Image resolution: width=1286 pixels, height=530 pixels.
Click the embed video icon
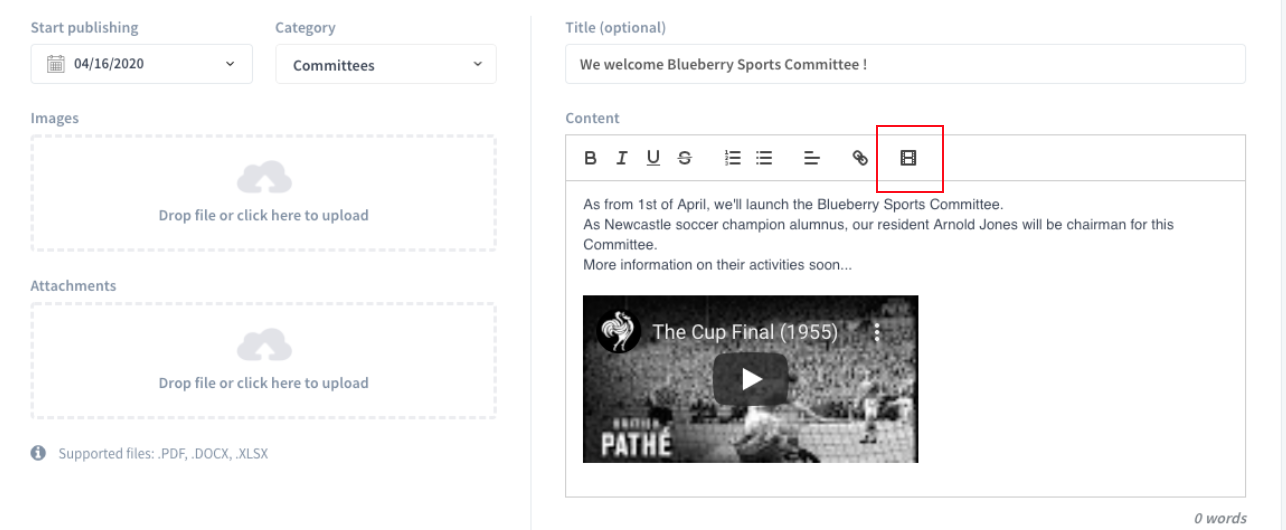coord(908,158)
